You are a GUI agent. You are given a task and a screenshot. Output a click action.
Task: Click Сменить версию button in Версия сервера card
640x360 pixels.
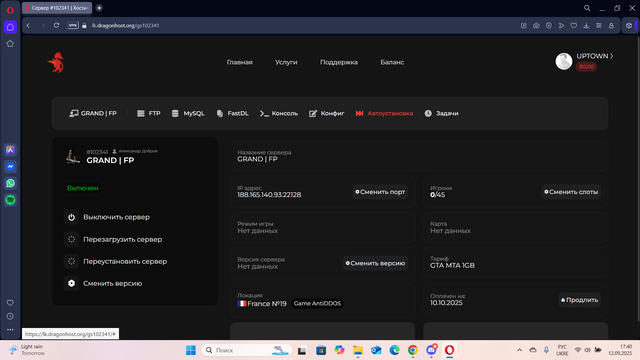tap(375, 263)
